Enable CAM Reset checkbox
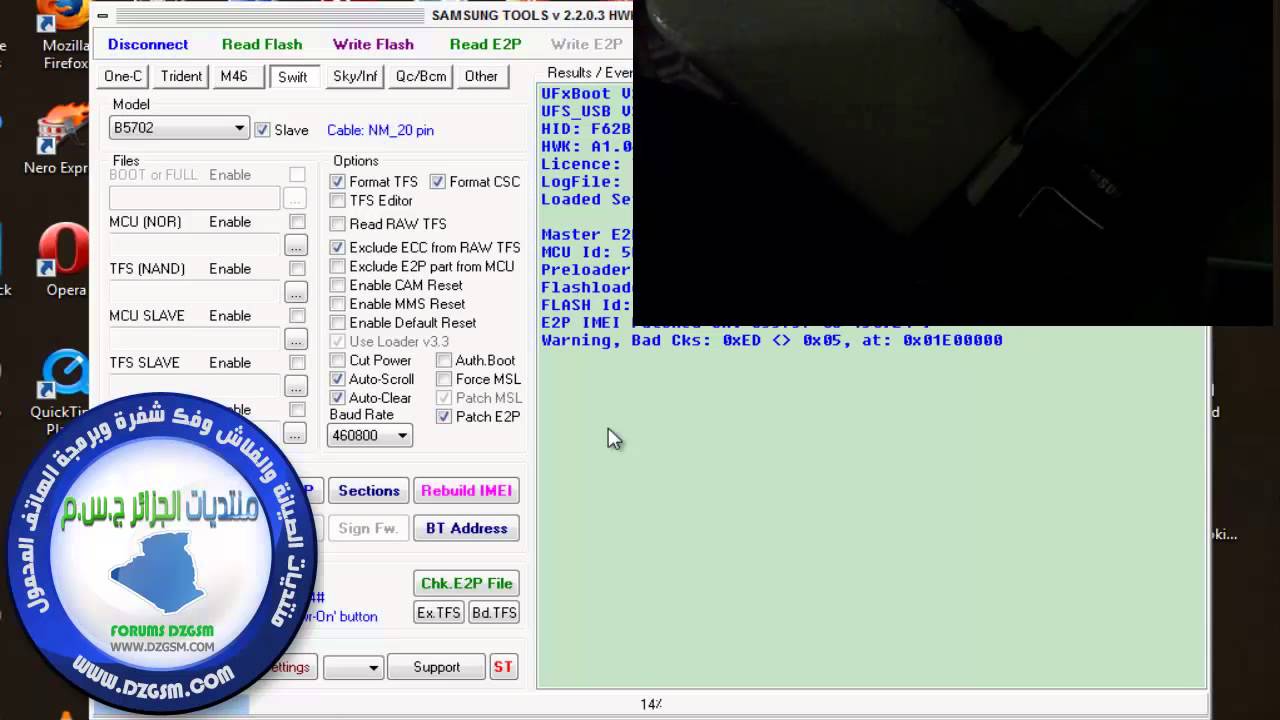Screen dimensions: 1280x720 pyautogui.click(x=337, y=285)
